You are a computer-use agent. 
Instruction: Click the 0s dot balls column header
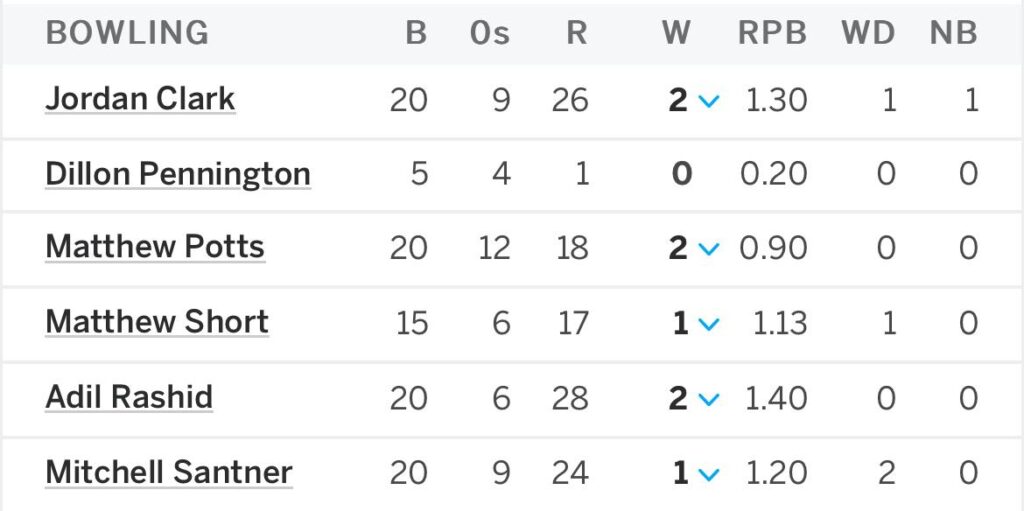pyautogui.click(x=489, y=33)
